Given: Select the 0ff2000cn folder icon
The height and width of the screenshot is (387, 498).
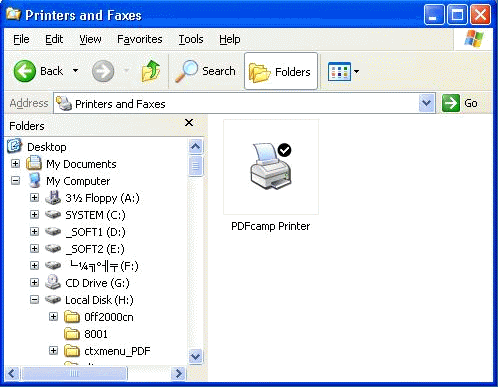Looking at the screenshot, I should [x=72, y=317].
